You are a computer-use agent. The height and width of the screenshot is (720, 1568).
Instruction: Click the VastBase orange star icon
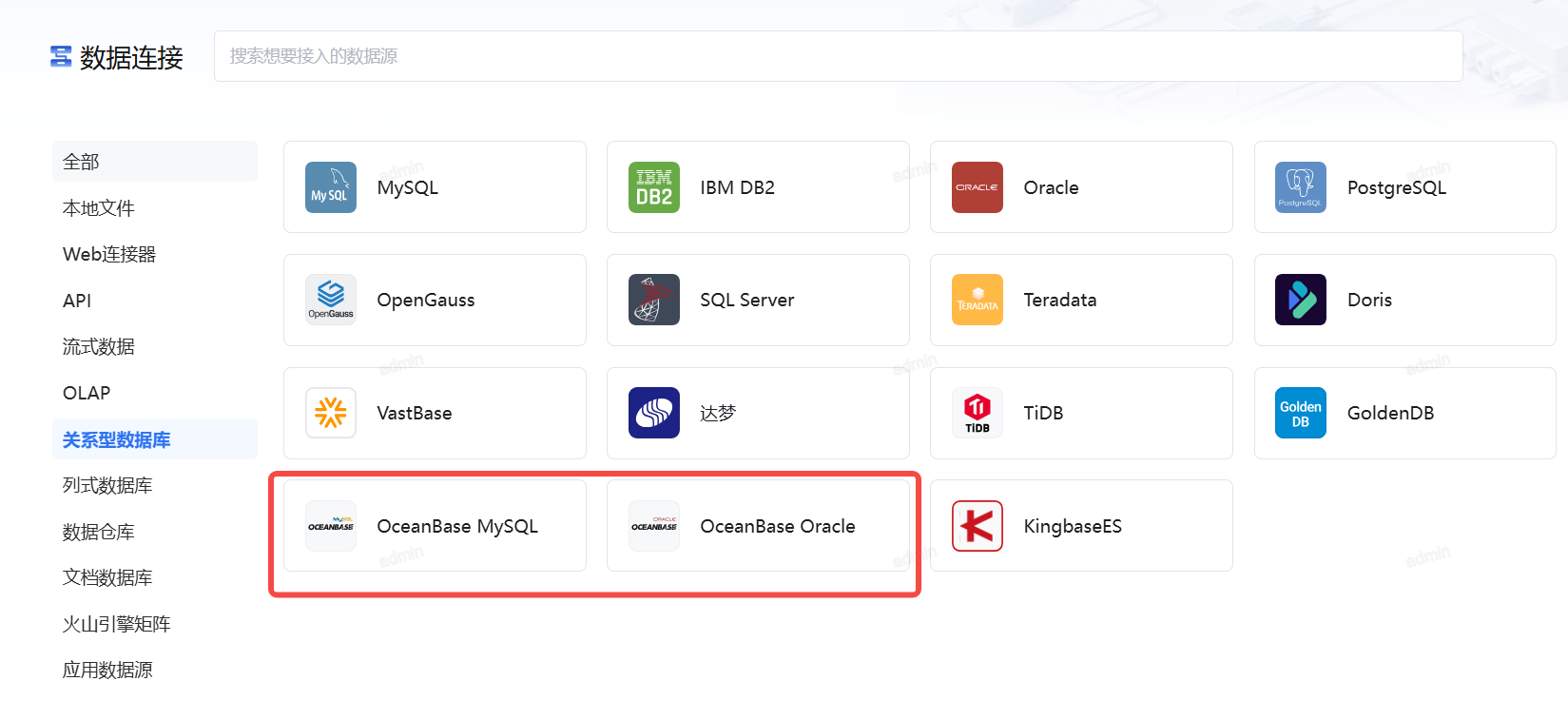tap(331, 413)
